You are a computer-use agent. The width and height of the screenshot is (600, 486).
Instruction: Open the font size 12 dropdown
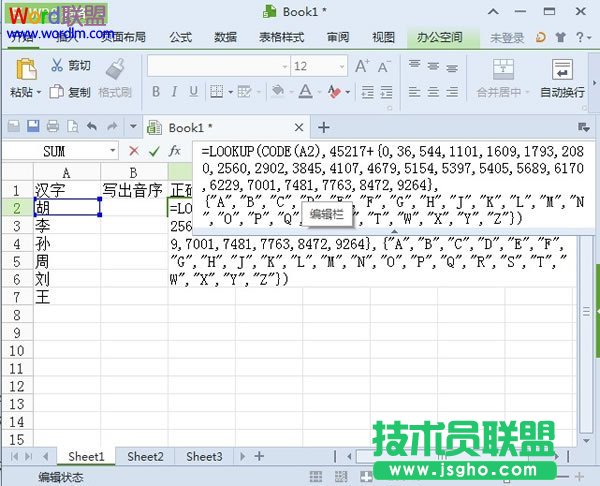(x=342, y=67)
